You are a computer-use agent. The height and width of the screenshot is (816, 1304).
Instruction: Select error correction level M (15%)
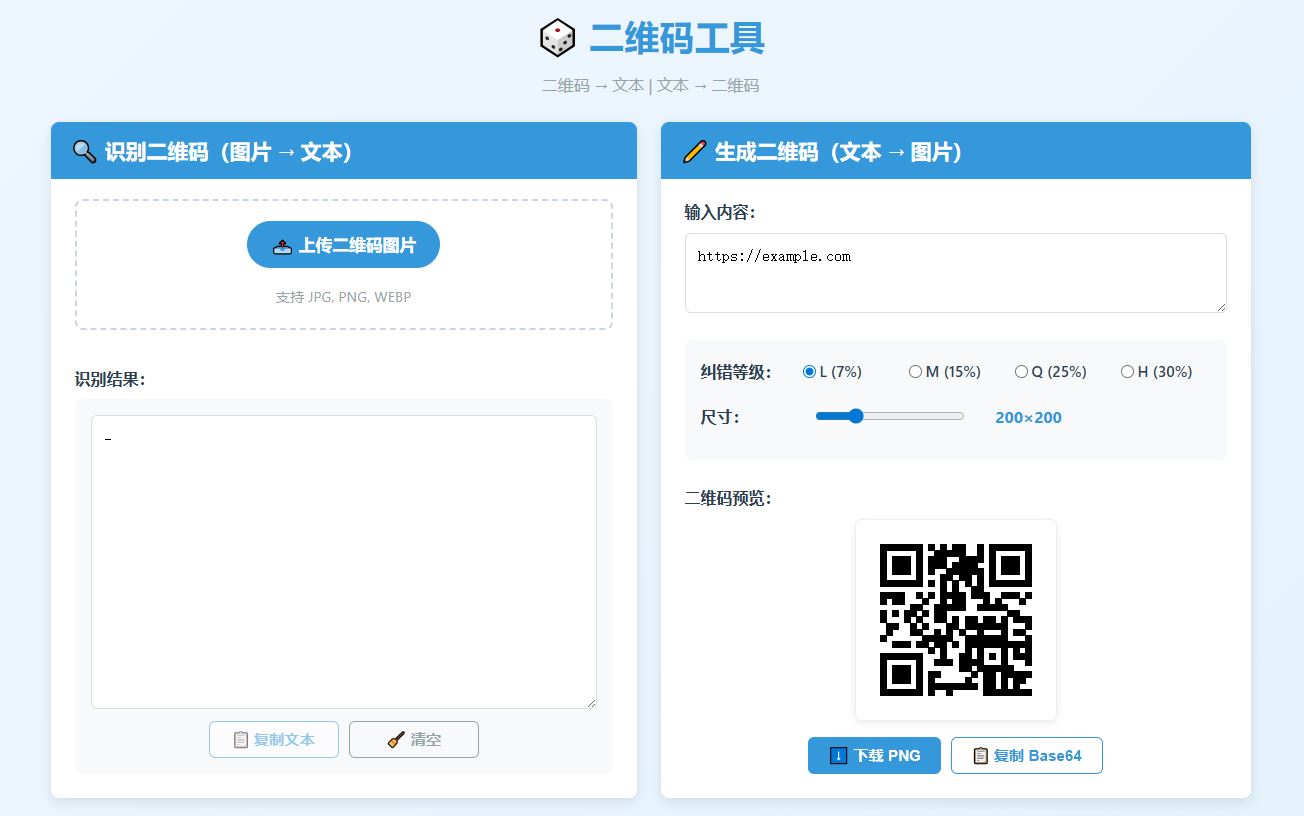915,372
